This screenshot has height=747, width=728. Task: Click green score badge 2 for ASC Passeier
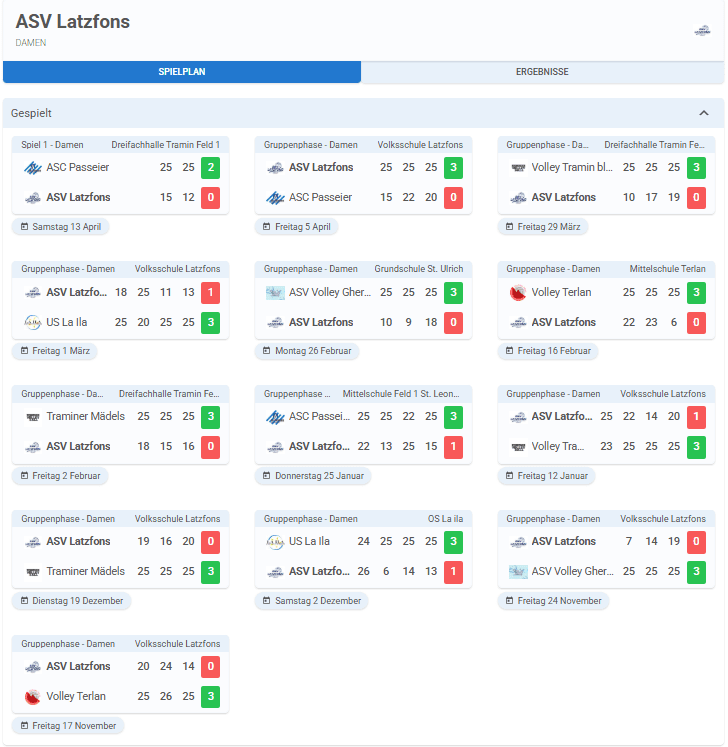click(210, 168)
